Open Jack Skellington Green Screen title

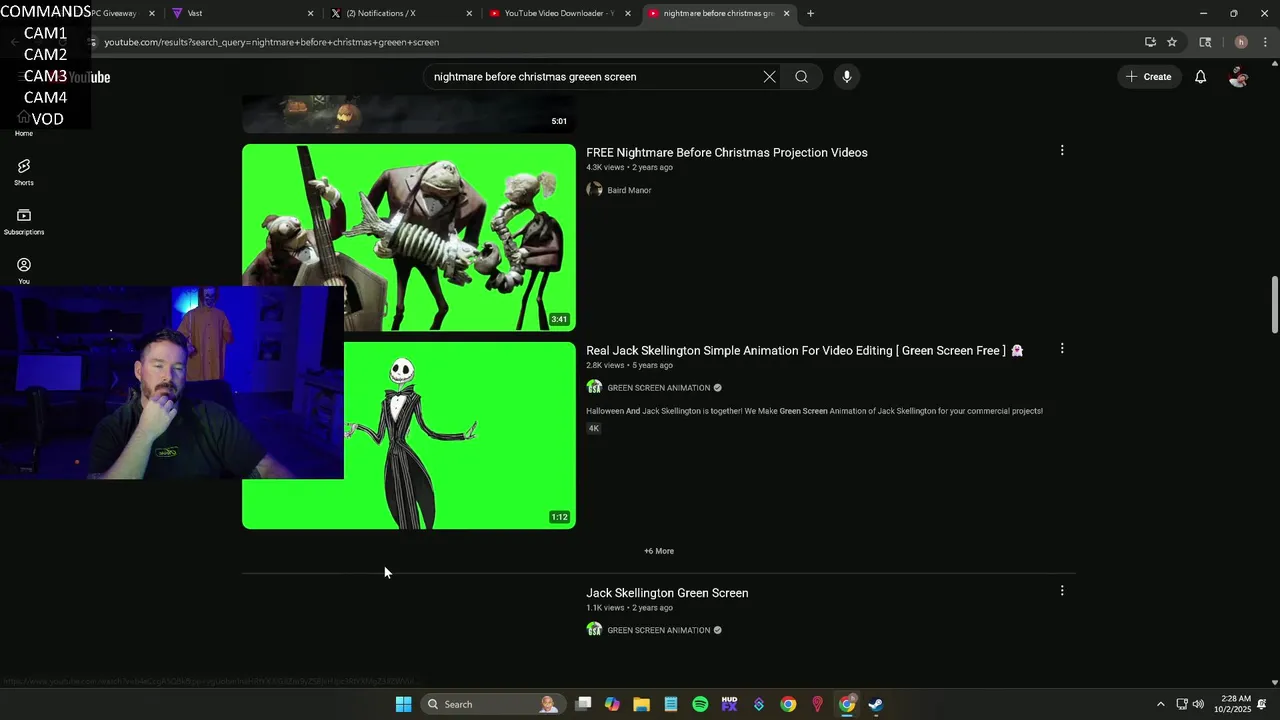coord(667,593)
